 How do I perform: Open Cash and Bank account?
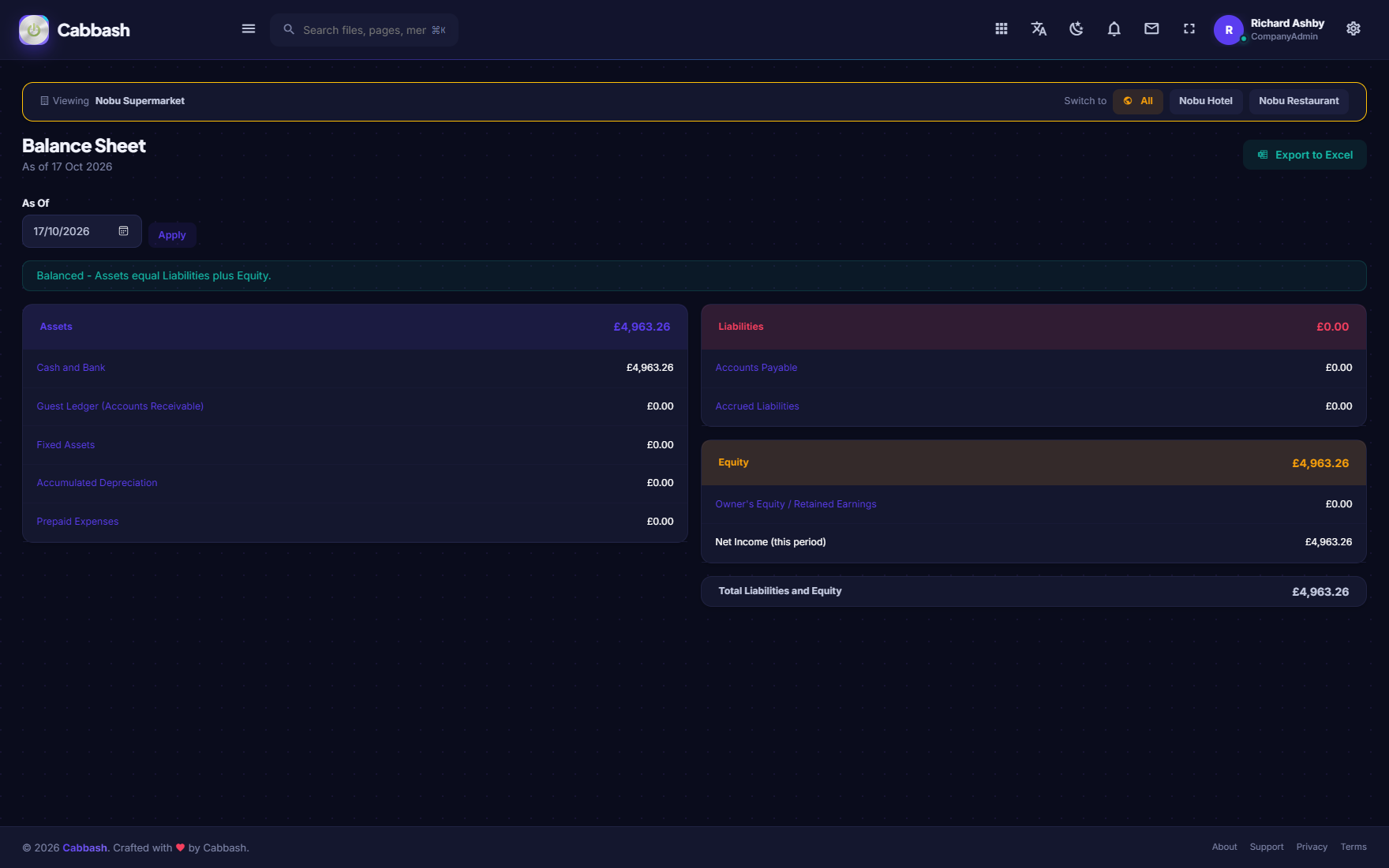71,368
